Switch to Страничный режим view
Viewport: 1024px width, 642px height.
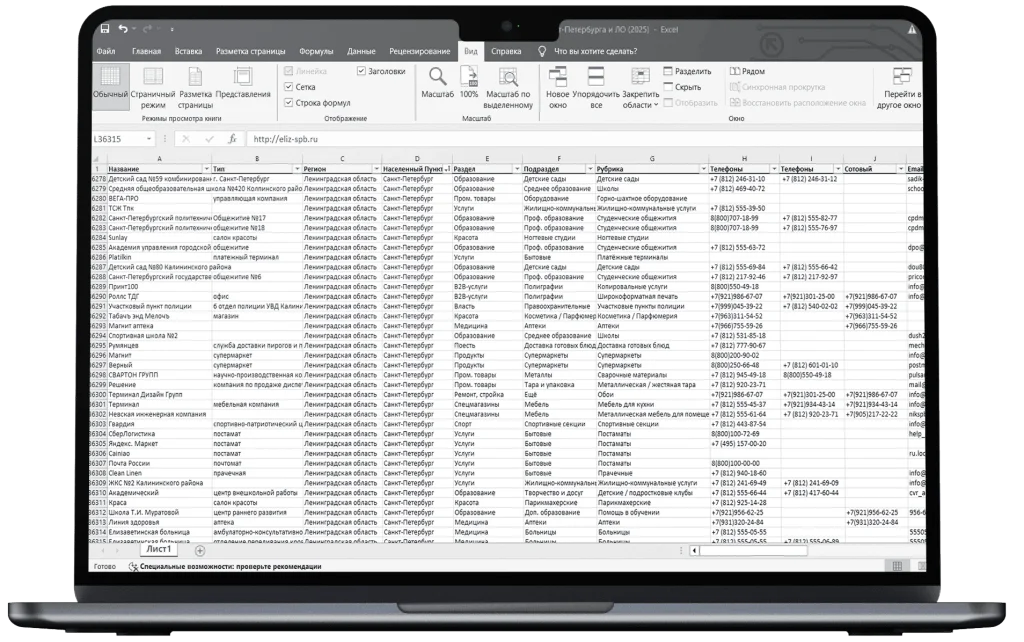click(153, 87)
